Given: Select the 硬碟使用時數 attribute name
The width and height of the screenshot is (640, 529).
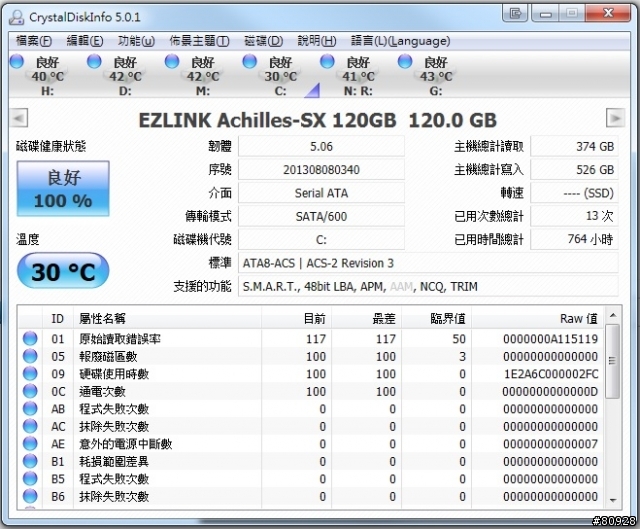Looking at the screenshot, I should (x=114, y=374).
